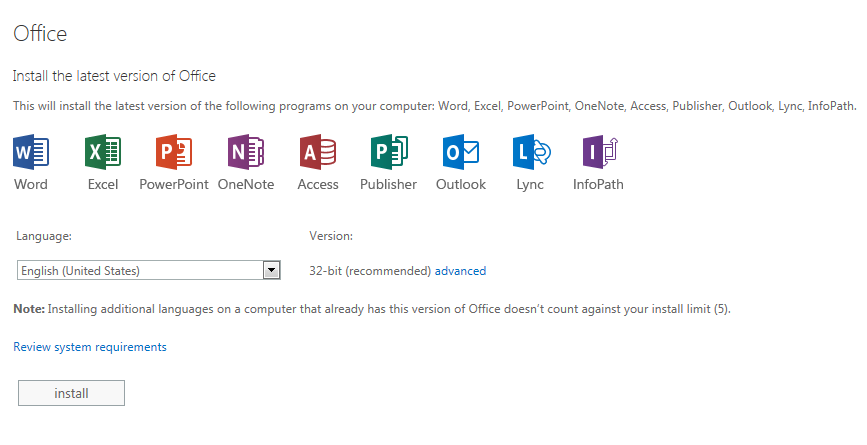Click the 'Language:' label
The width and height of the screenshot is (867, 445).
[x=44, y=236]
